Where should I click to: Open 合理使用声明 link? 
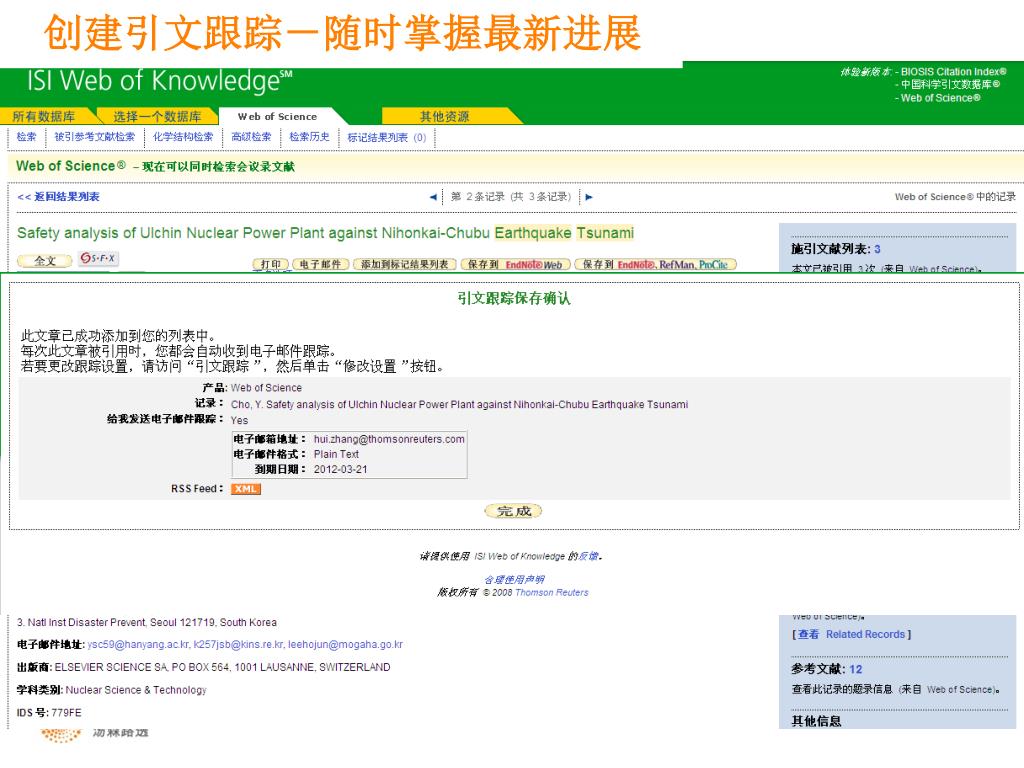pyautogui.click(x=514, y=579)
